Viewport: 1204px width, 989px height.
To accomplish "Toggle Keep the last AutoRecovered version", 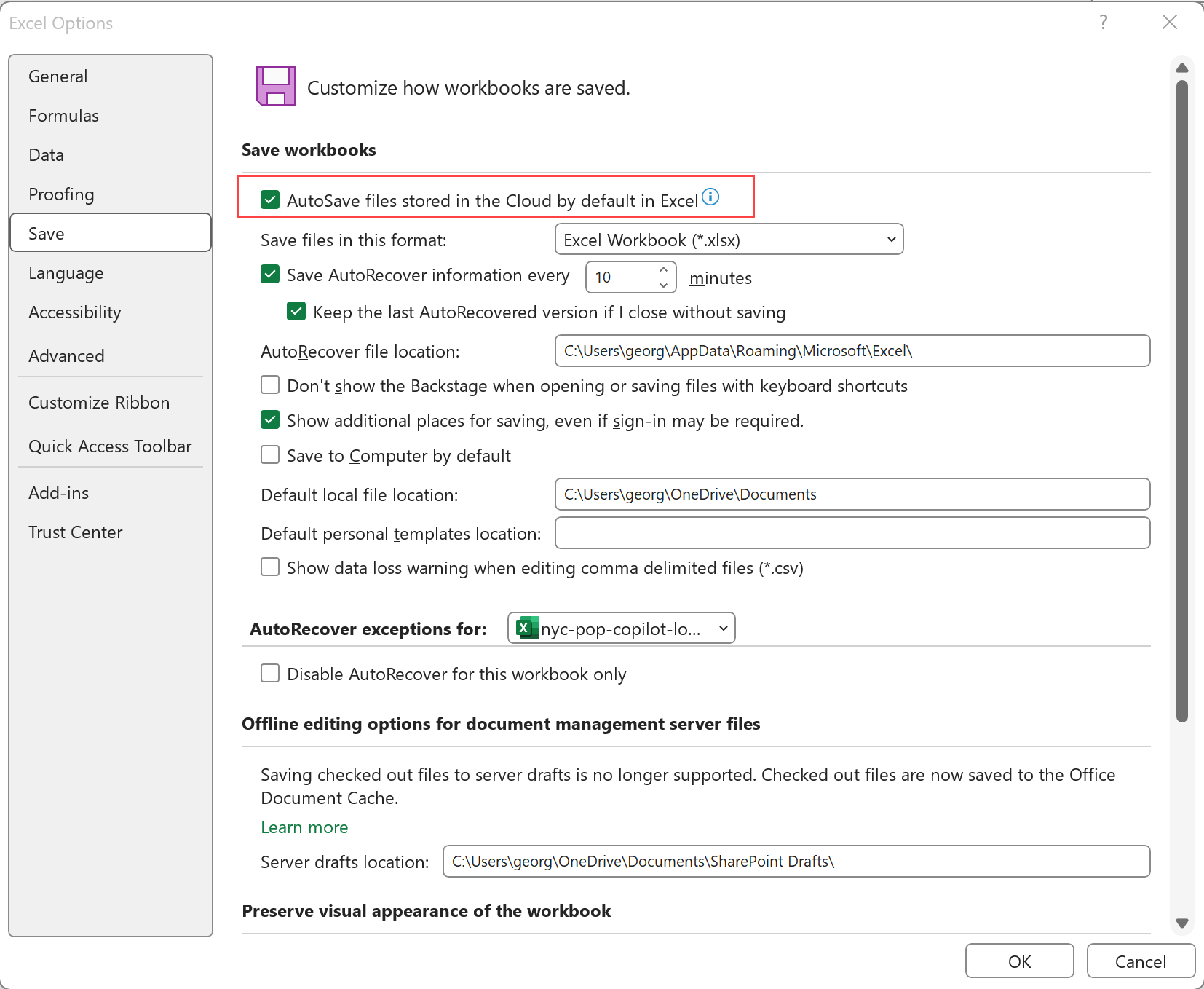I will click(x=296, y=312).
